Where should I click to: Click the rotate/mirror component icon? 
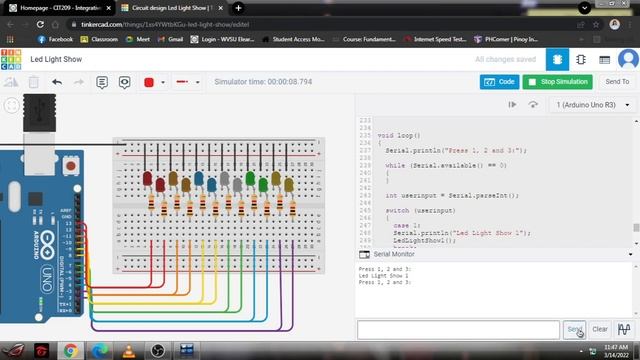[11, 82]
